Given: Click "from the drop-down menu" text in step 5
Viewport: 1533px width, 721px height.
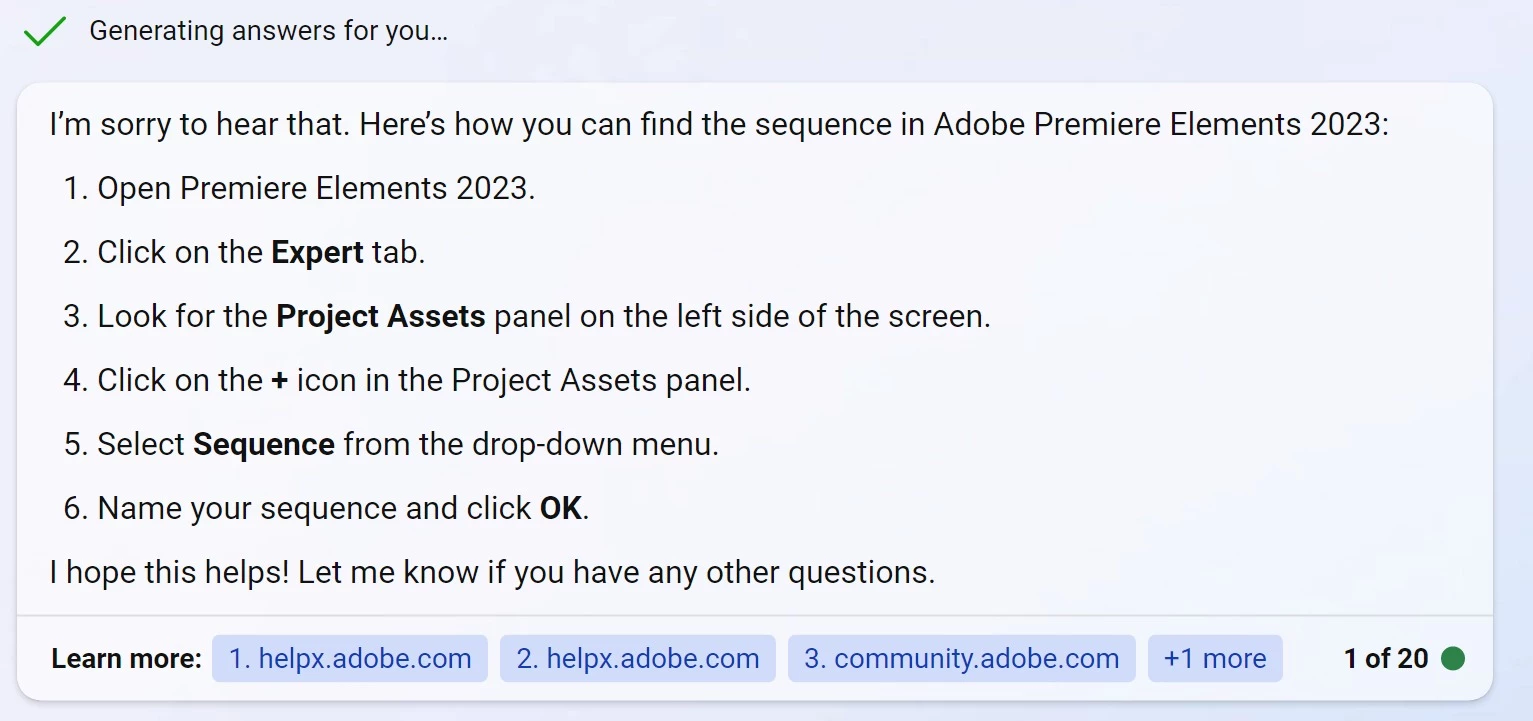Looking at the screenshot, I should pos(531,444).
